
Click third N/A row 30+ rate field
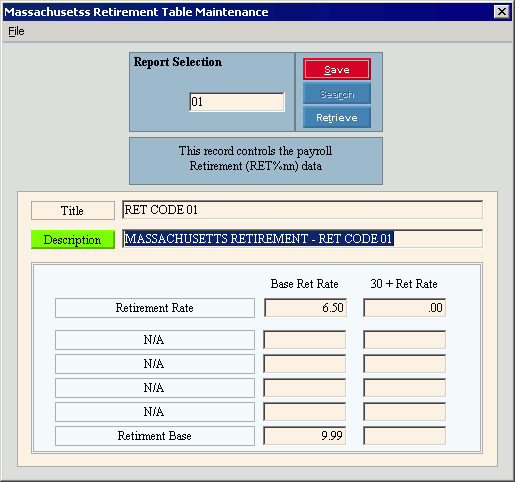click(x=404, y=388)
